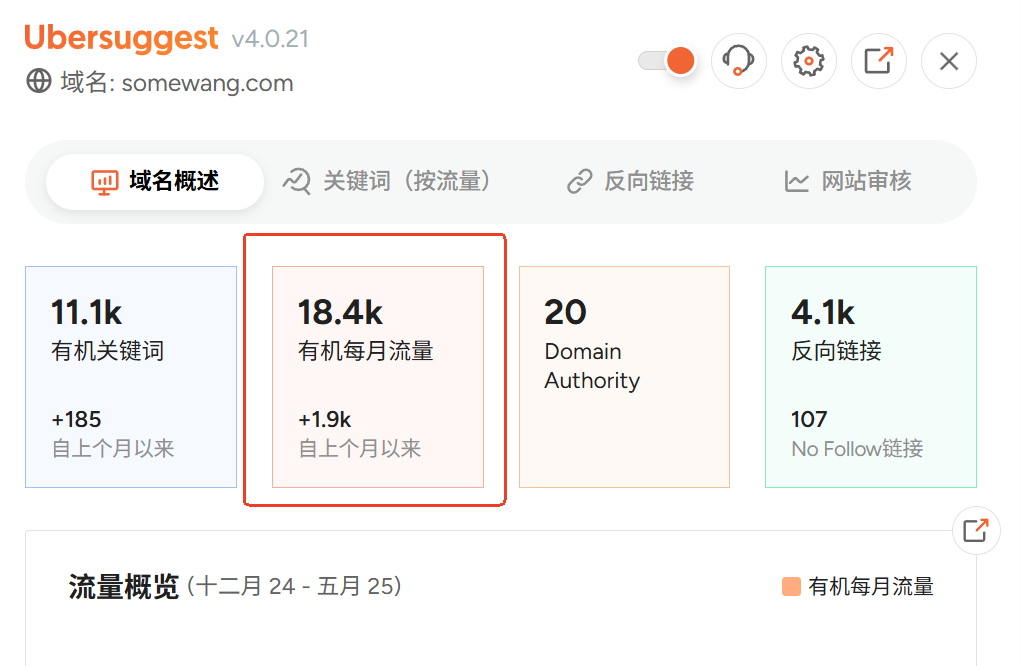Click the +185 change value
The width and height of the screenshot is (1020, 666).
coord(77,420)
